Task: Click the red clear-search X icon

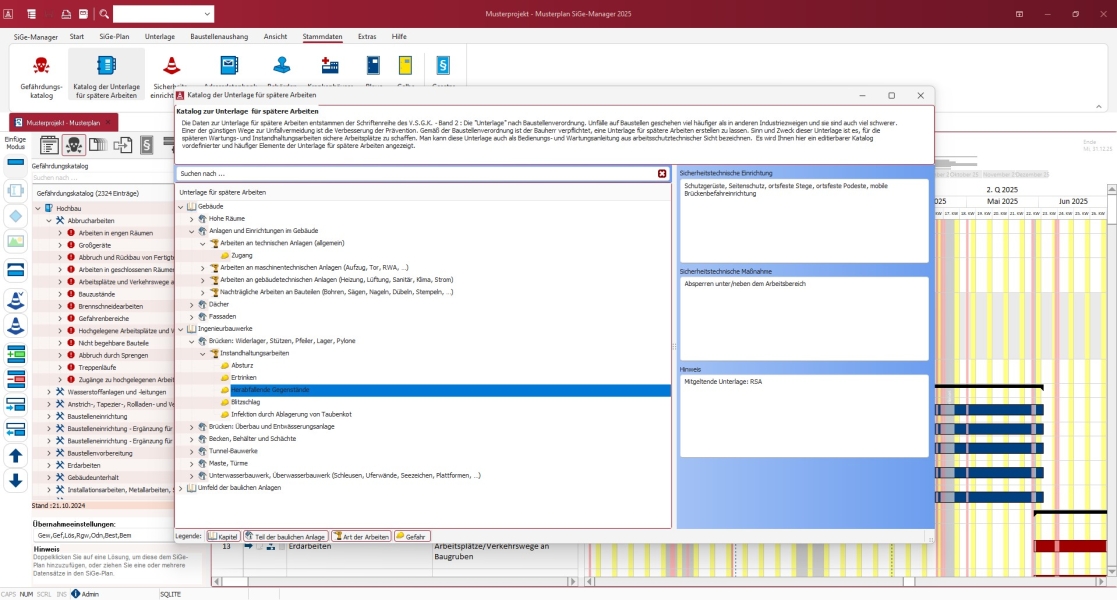Action: coord(662,174)
